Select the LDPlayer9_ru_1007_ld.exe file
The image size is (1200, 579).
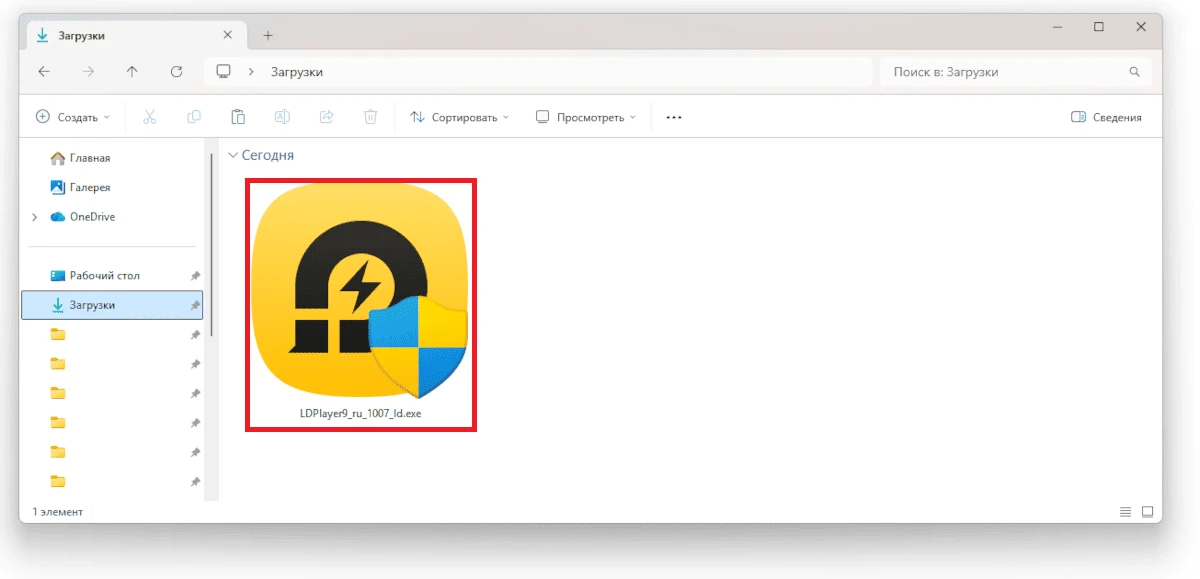(360, 305)
